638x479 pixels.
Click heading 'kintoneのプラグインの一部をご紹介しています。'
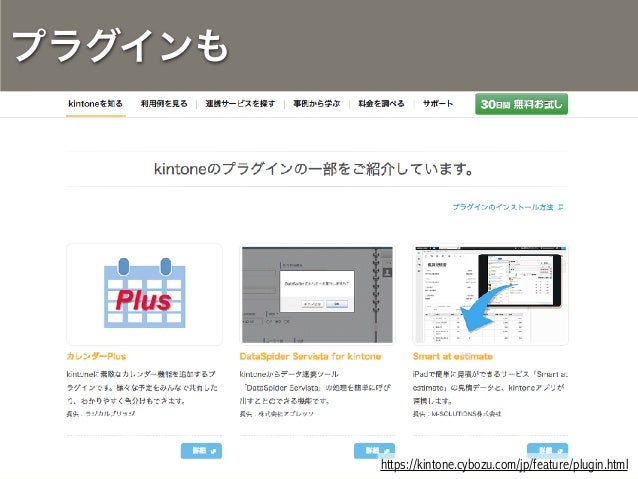tap(314, 168)
